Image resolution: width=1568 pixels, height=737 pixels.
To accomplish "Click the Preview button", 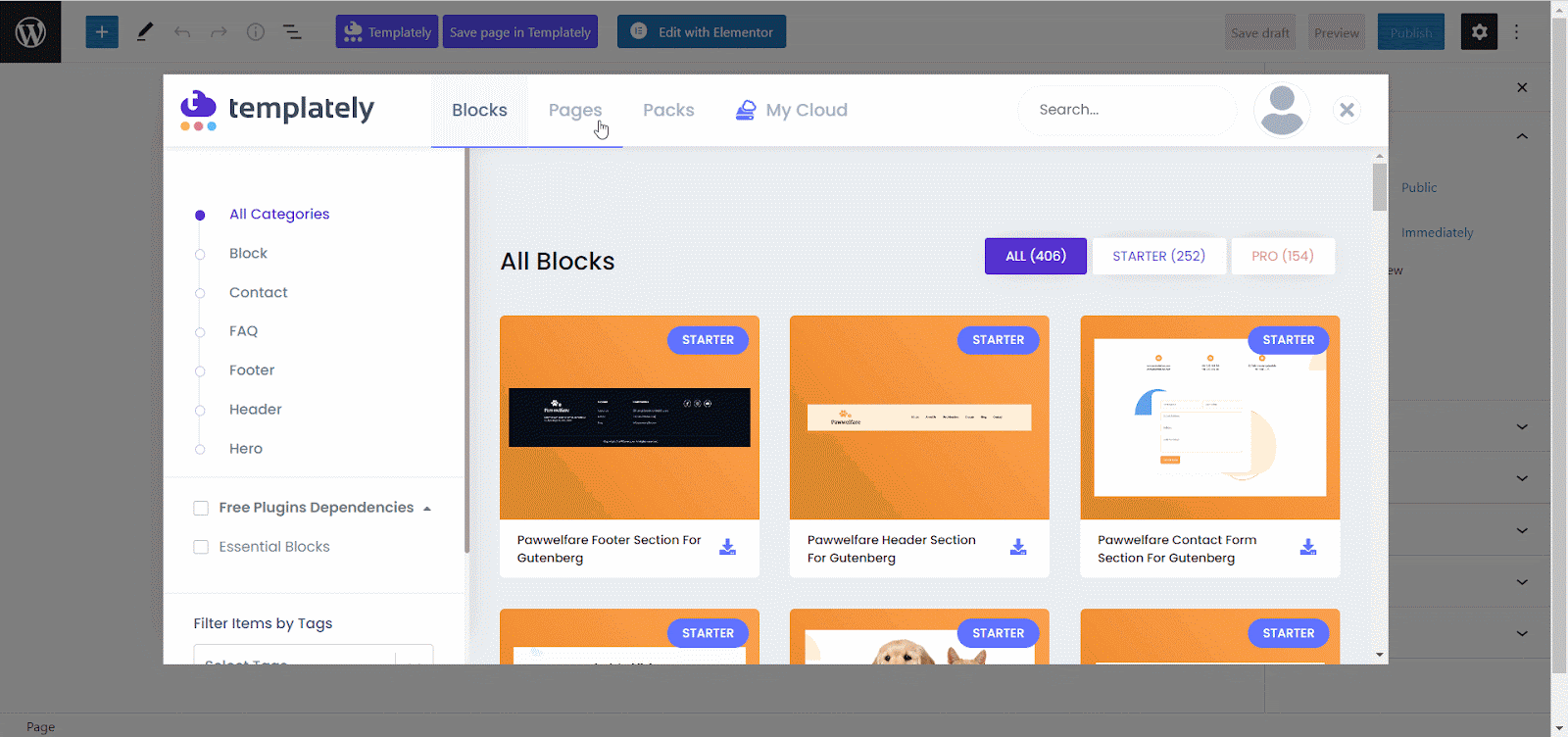I will (x=1337, y=32).
